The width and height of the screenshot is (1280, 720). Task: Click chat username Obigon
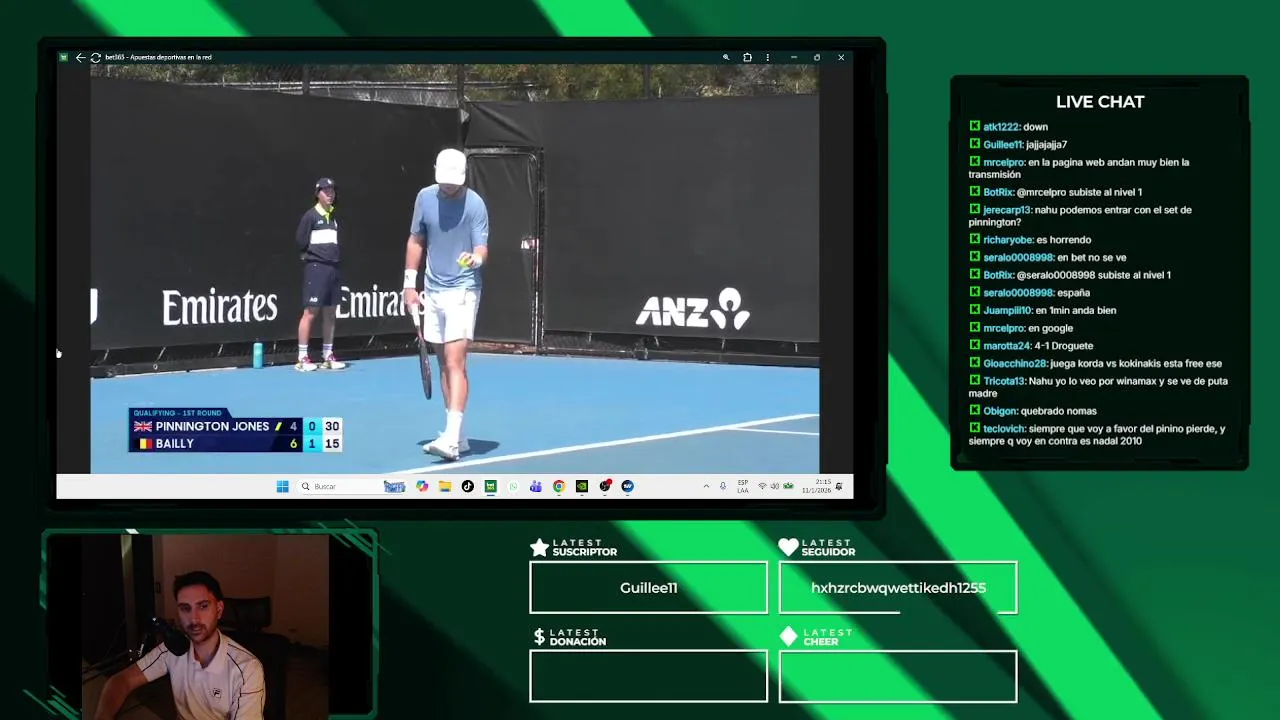(x=1000, y=411)
